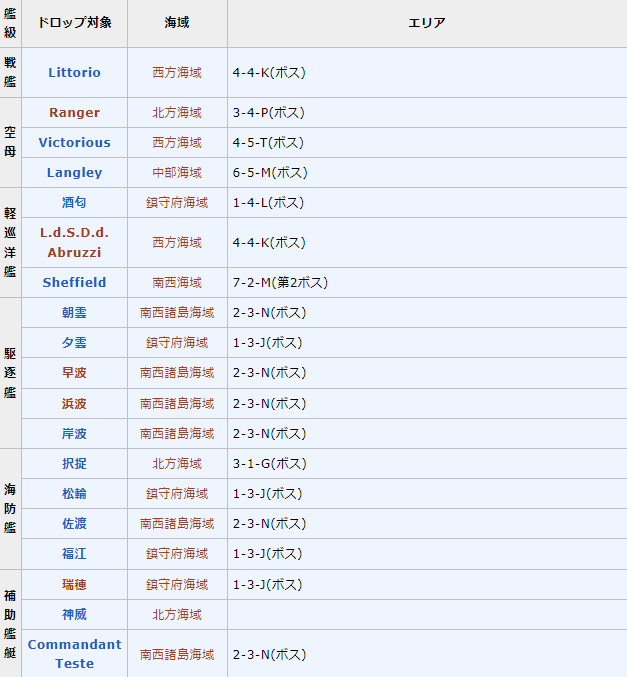Viewport: 627px width, 677px height.
Task: Click the ドロップ対象 column header
Action: (x=74, y=22)
